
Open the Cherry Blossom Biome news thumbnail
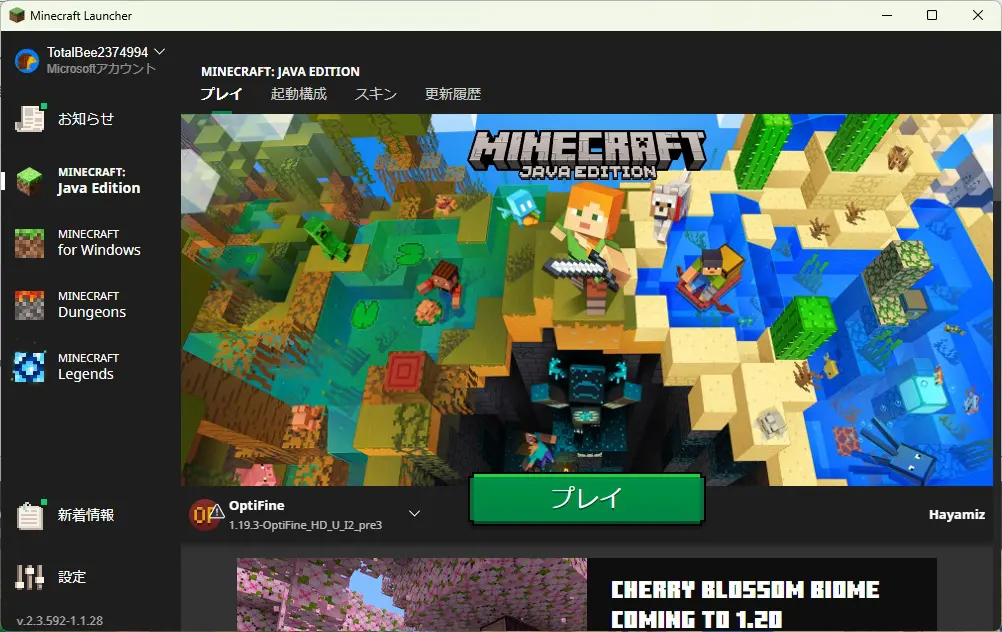click(x=411, y=595)
